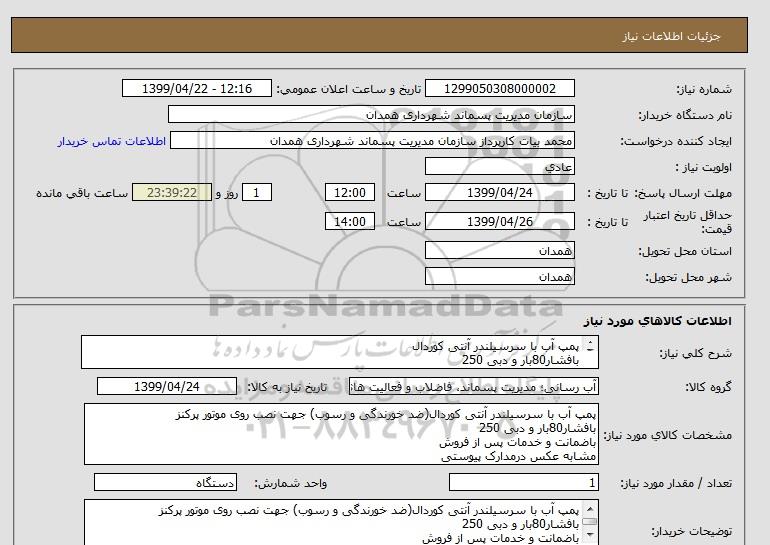The image size is (770, 545).
Task: Click the section heading اطلاعات کالاهای مورد نیاز
Action: tap(658, 321)
